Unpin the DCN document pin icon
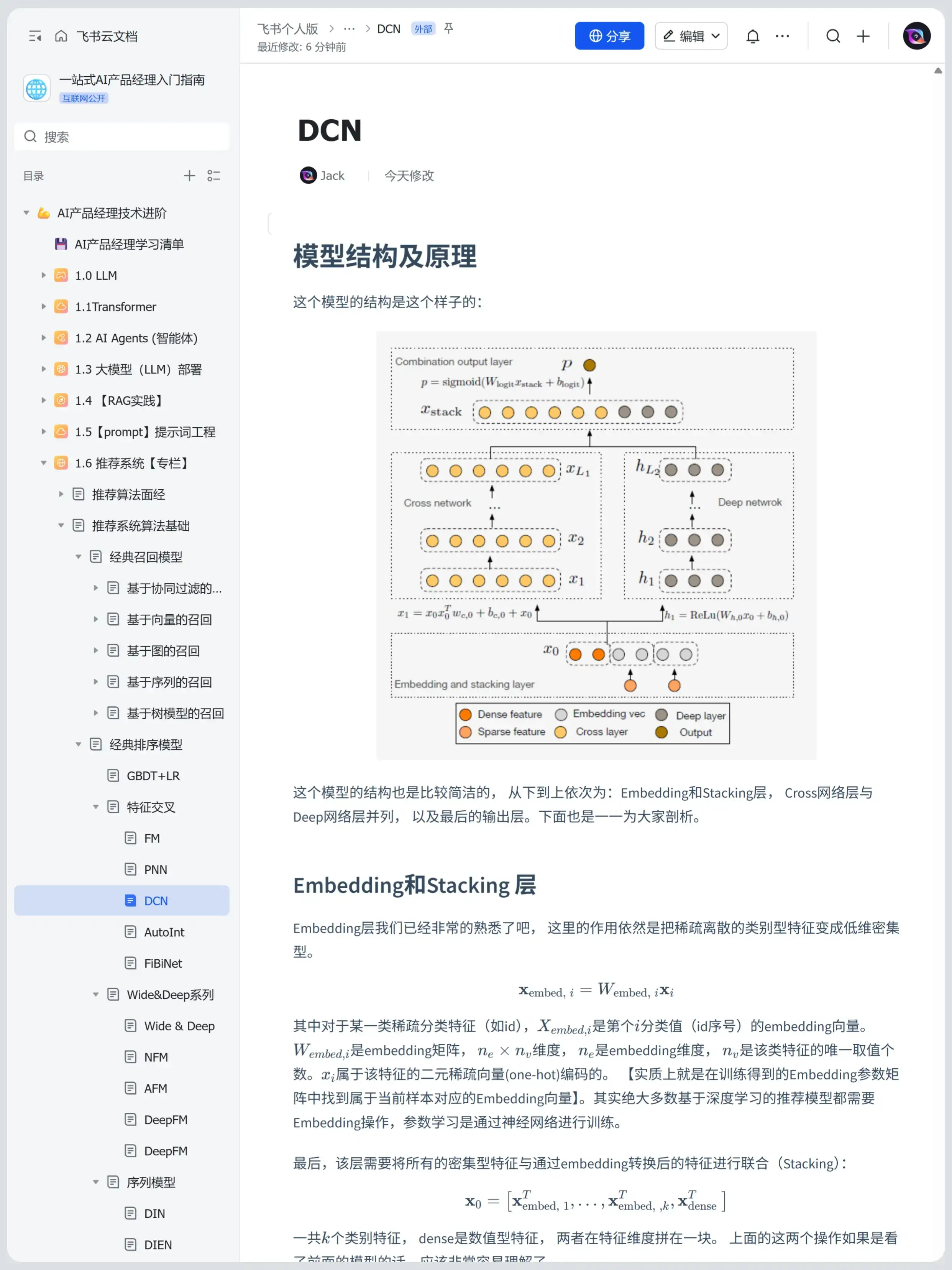Screen dimensions: 952x1270 (x=449, y=28)
